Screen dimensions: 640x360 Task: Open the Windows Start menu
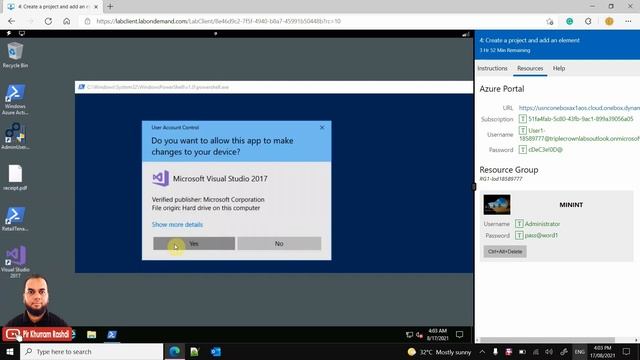point(10,351)
